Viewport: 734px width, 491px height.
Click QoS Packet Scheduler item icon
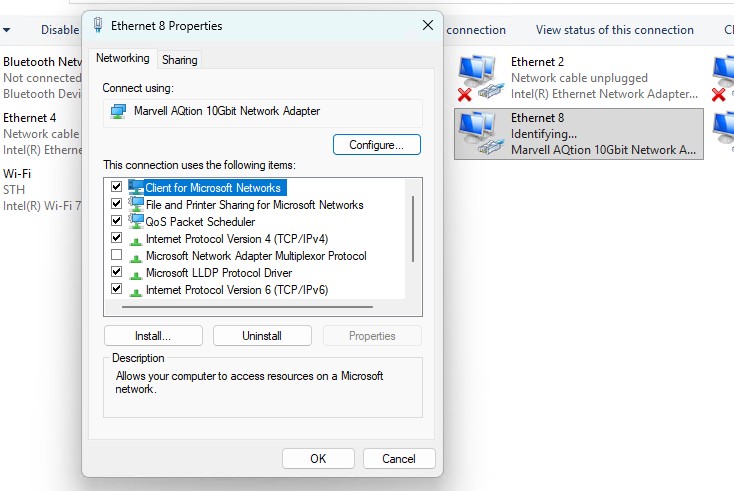click(136, 221)
